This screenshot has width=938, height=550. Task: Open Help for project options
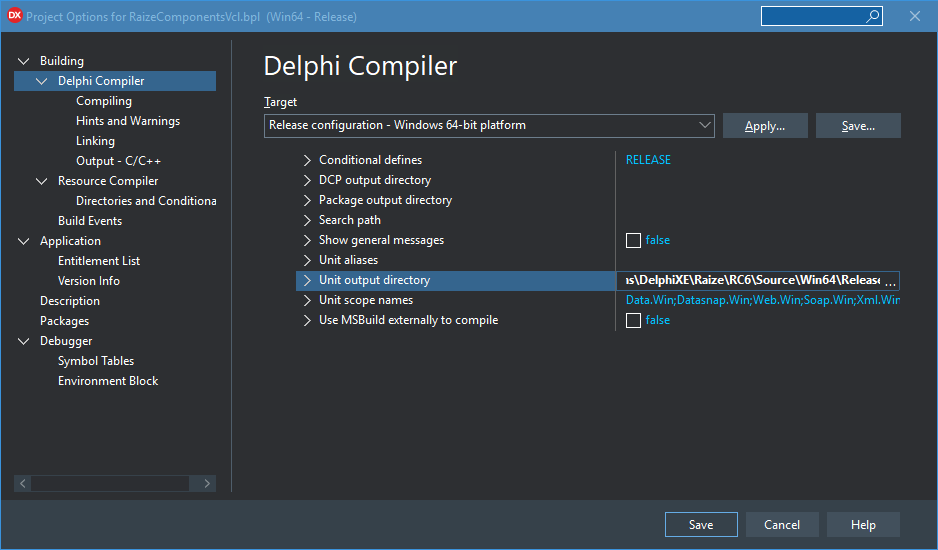click(863, 525)
